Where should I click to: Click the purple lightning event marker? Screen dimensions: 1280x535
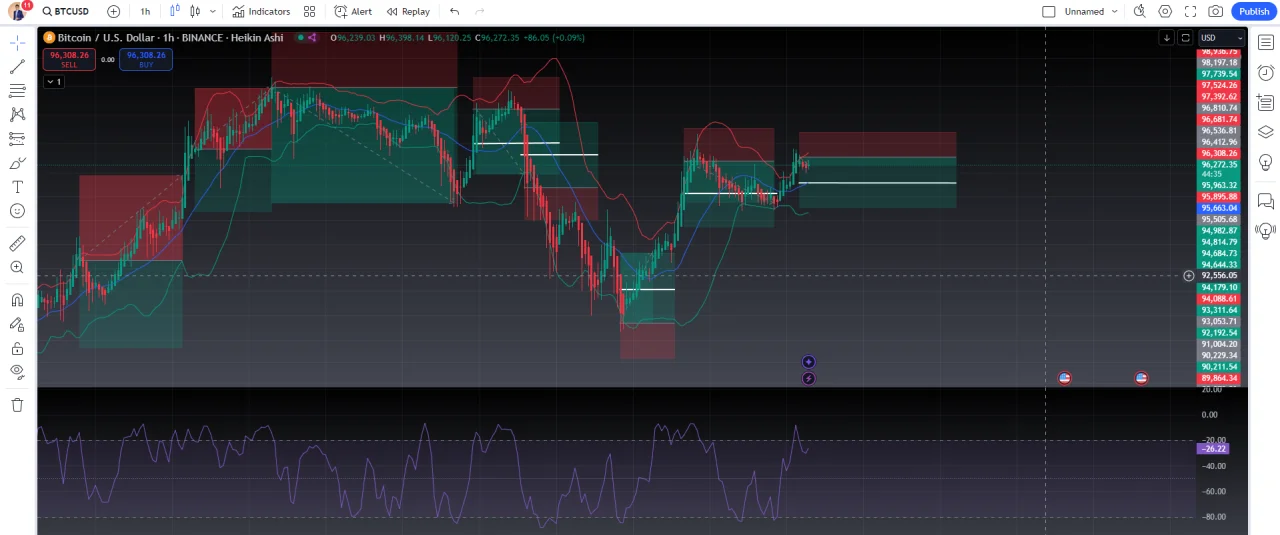point(808,378)
